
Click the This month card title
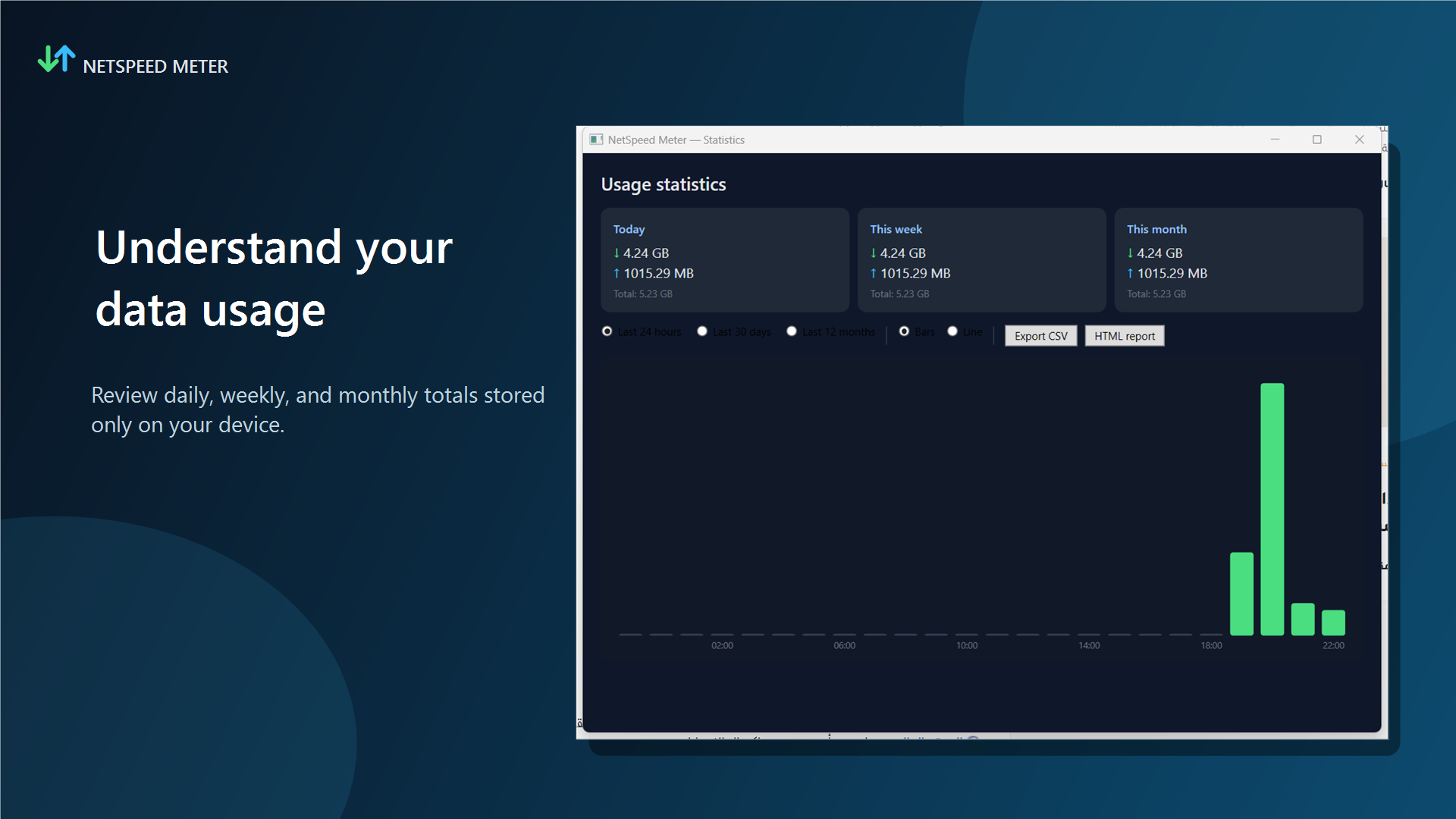coord(1156,229)
